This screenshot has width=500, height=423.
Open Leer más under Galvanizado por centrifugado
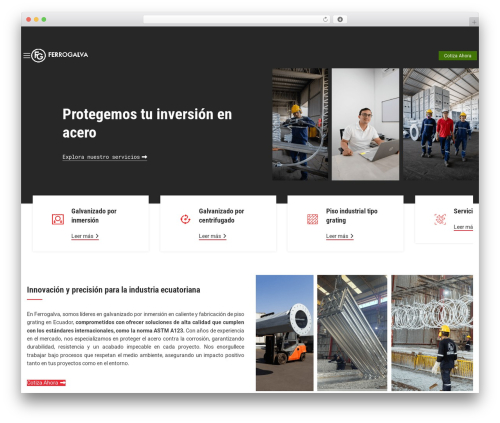coord(212,236)
